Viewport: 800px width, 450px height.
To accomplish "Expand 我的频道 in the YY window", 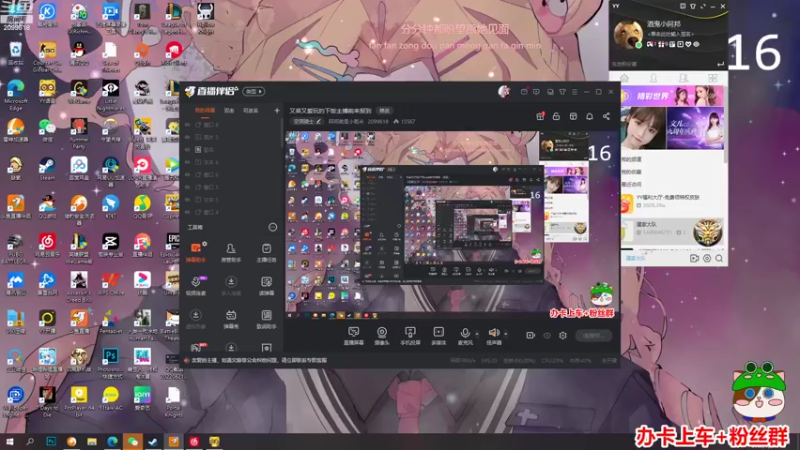I will point(631,159).
